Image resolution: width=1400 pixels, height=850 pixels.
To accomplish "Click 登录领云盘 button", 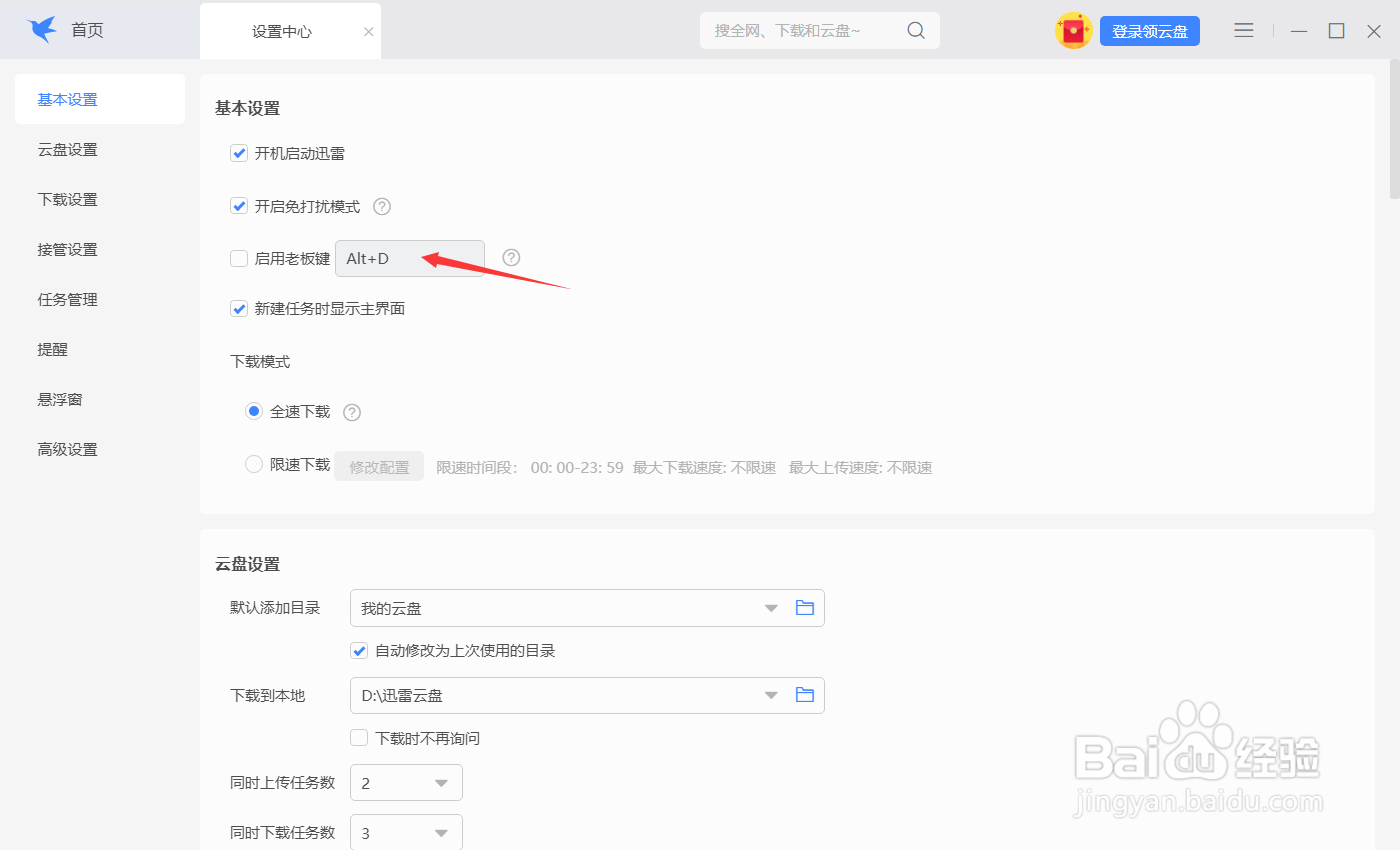I will (1150, 31).
